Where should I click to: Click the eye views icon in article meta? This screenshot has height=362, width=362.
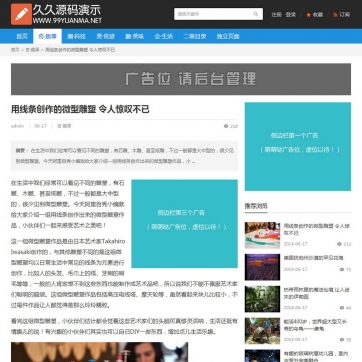[226, 126]
